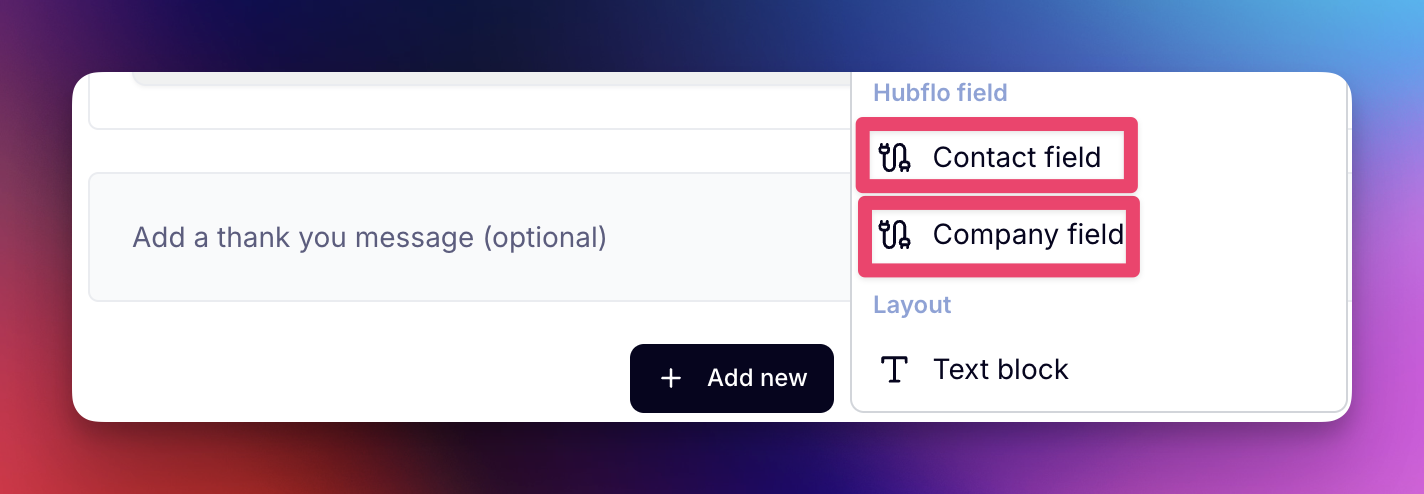Viewport: 1424px width, 494px height.
Task: Click the '(optional)' placeholder text in message box
Action: click(x=545, y=238)
